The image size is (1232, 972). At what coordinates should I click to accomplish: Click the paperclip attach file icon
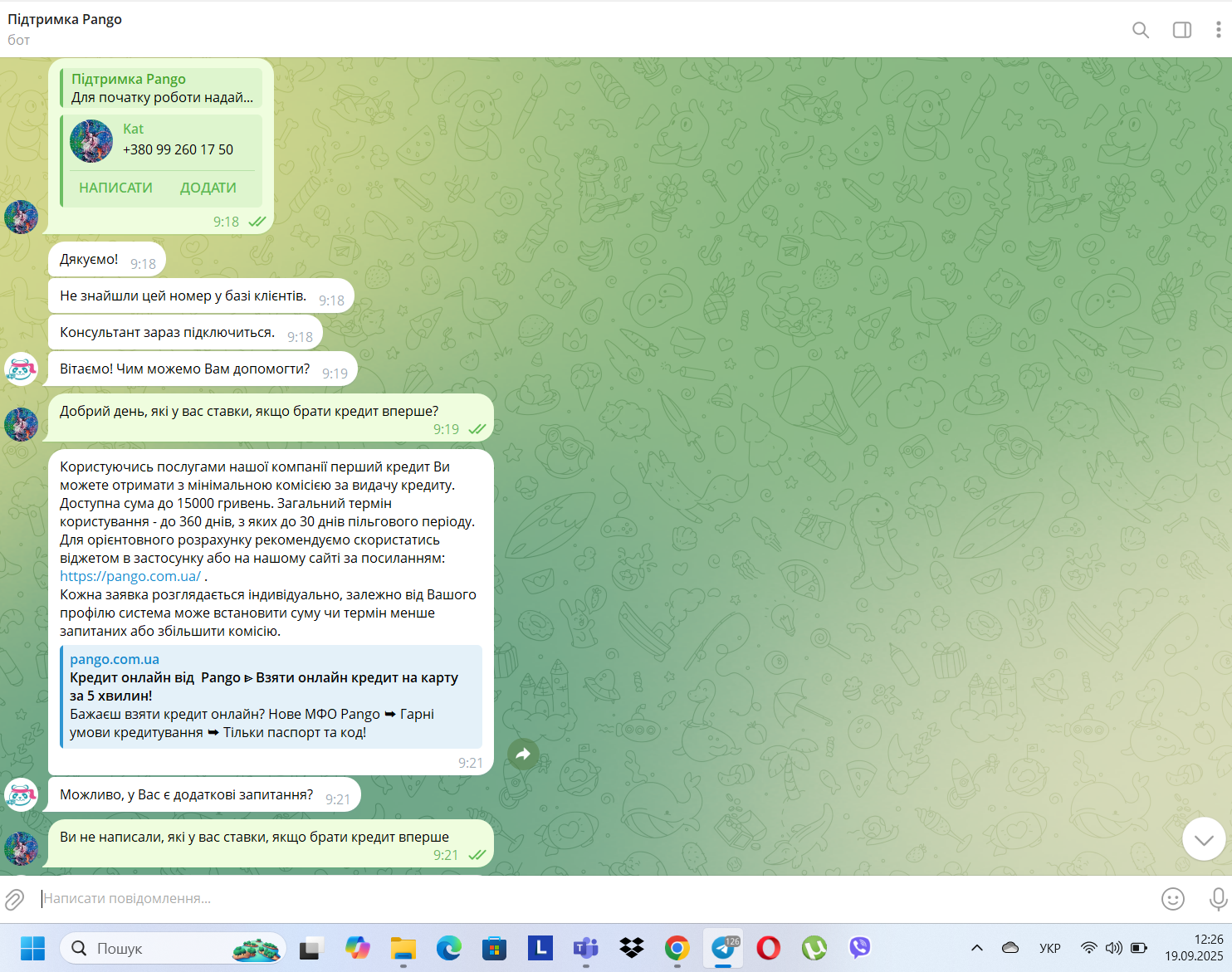(x=14, y=899)
